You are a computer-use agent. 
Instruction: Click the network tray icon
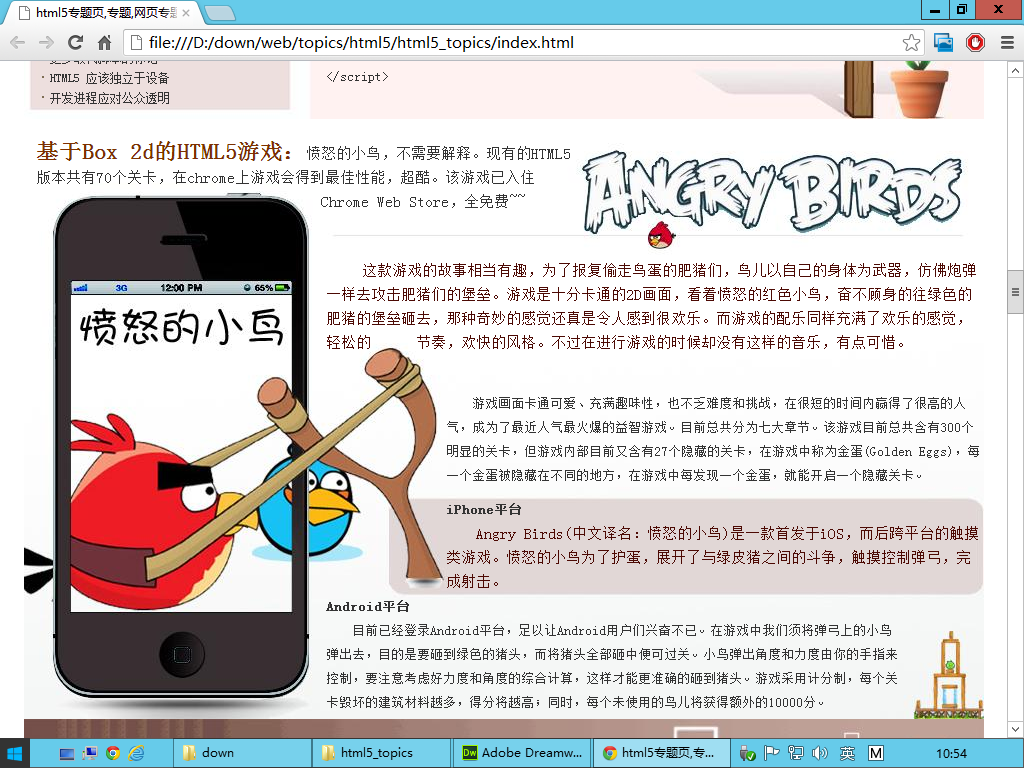795,754
